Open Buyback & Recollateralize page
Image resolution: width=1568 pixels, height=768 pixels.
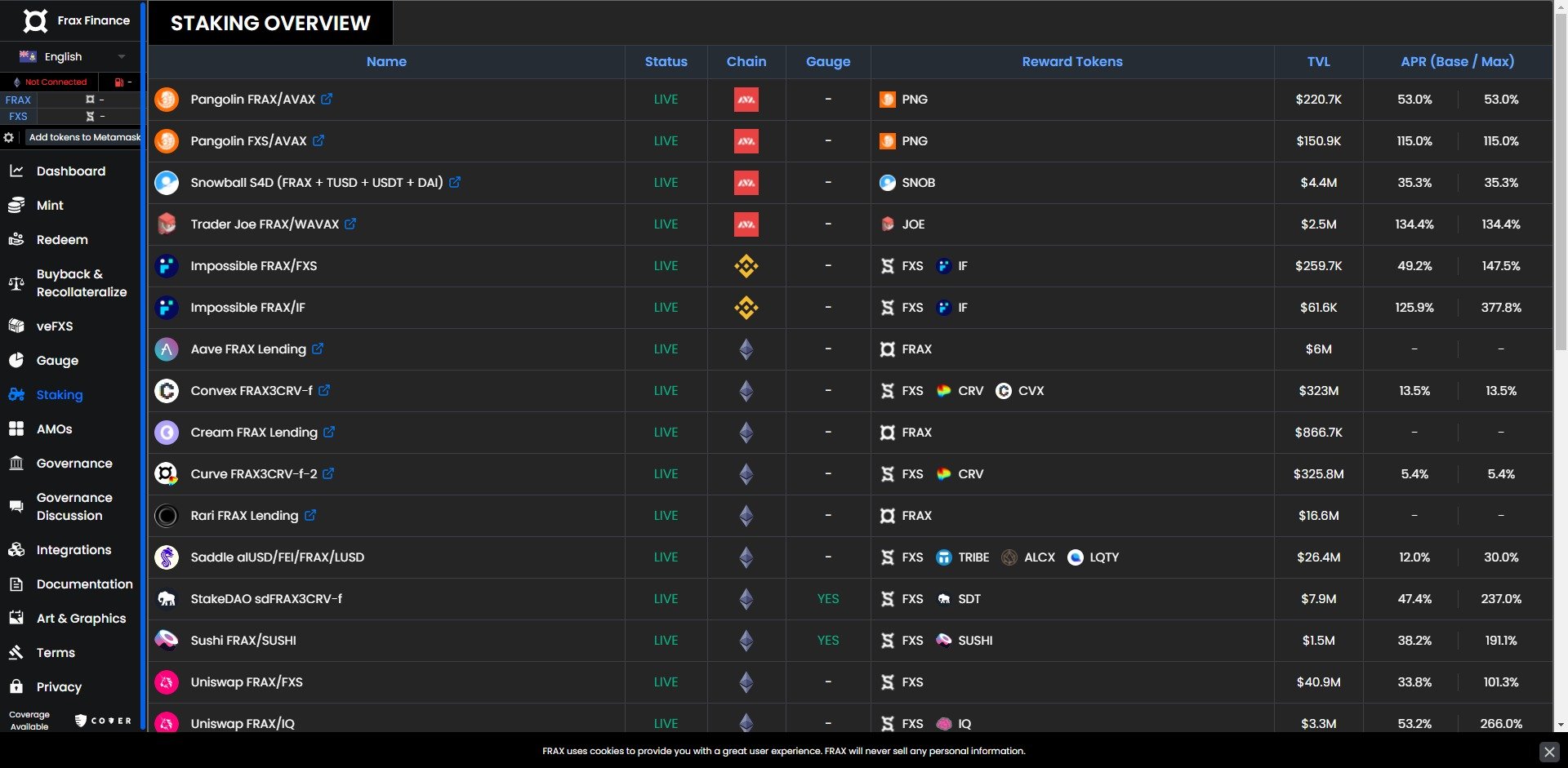pos(81,283)
